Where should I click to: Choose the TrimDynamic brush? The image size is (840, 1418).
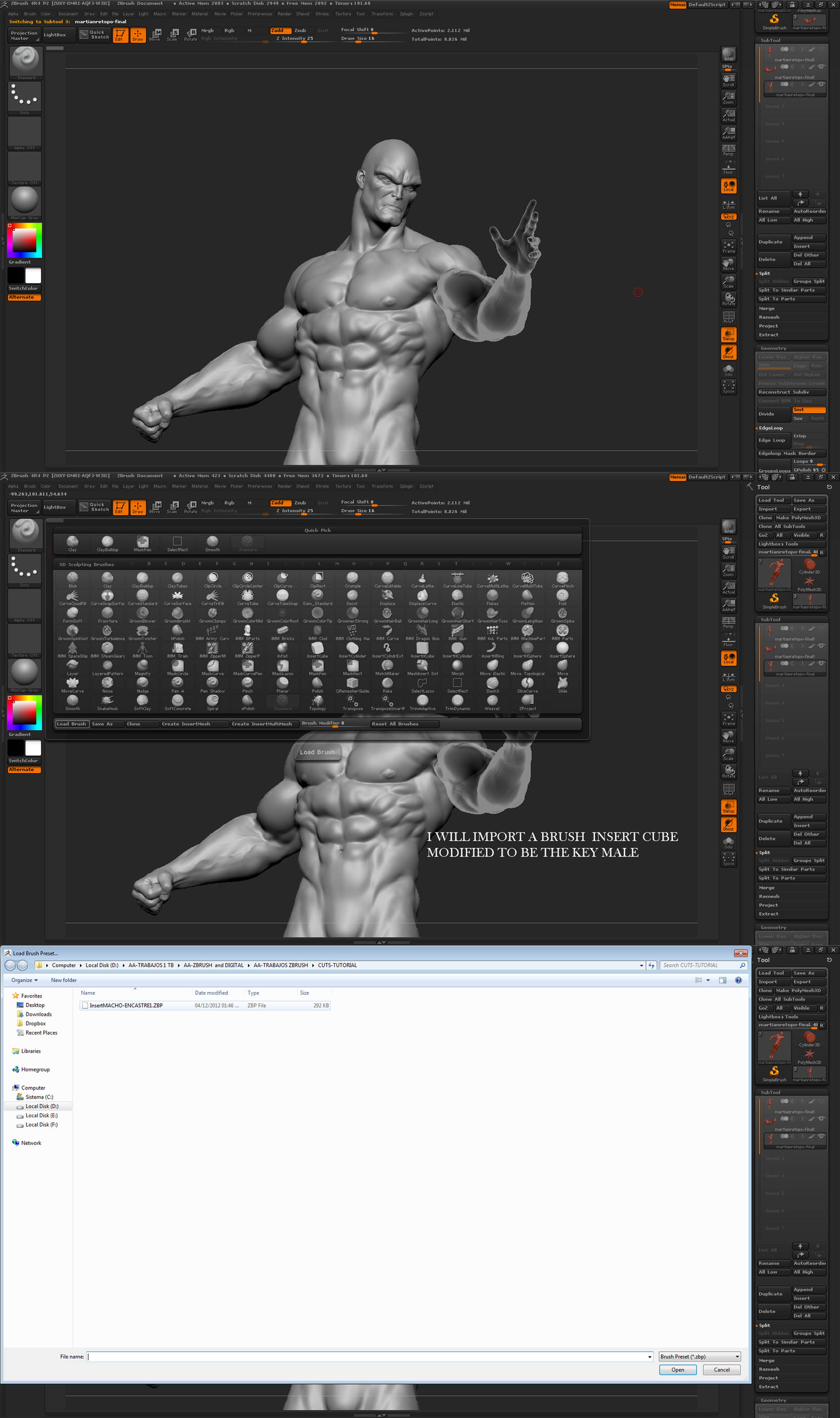tap(457, 703)
